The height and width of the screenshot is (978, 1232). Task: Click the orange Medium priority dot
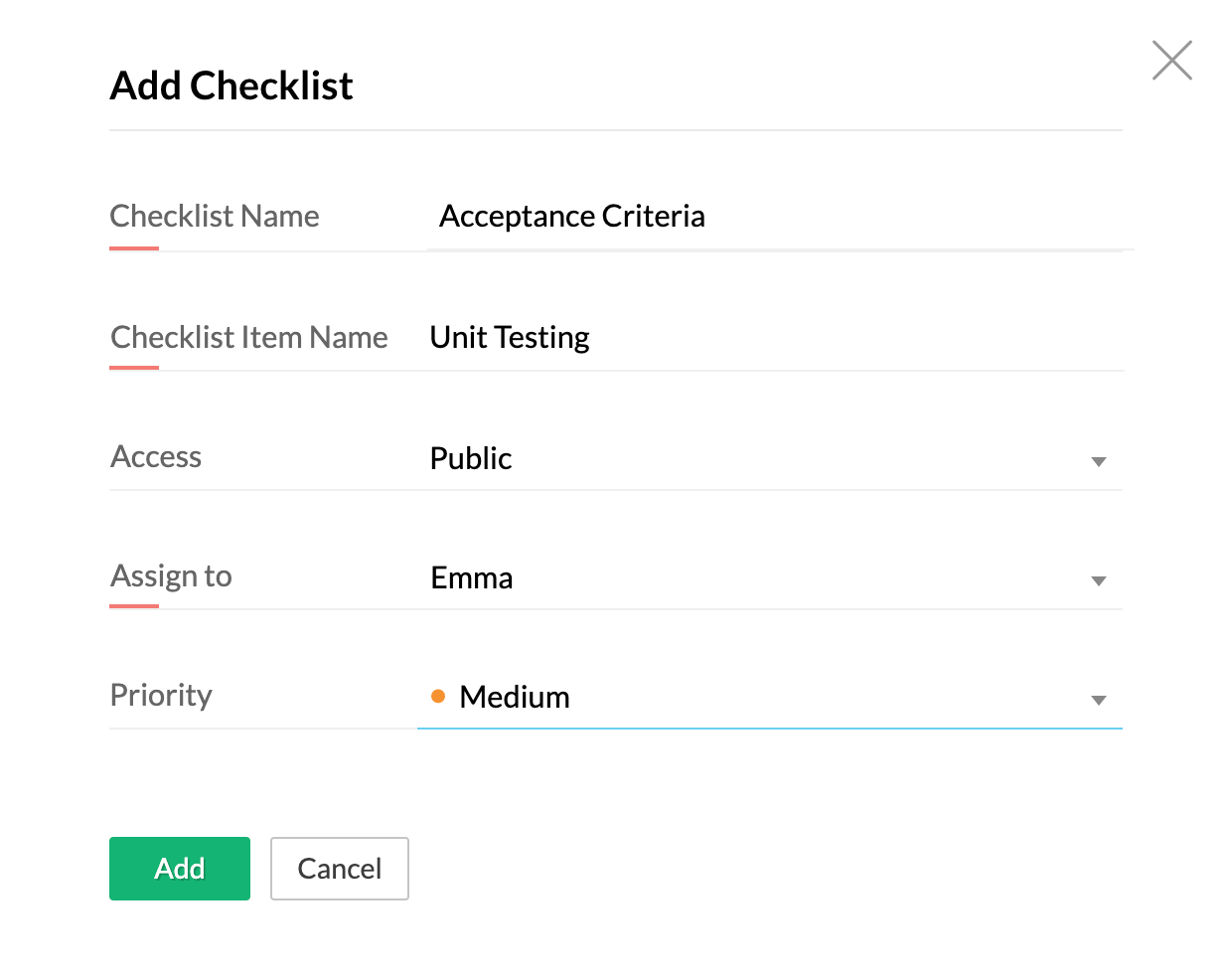coord(438,697)
